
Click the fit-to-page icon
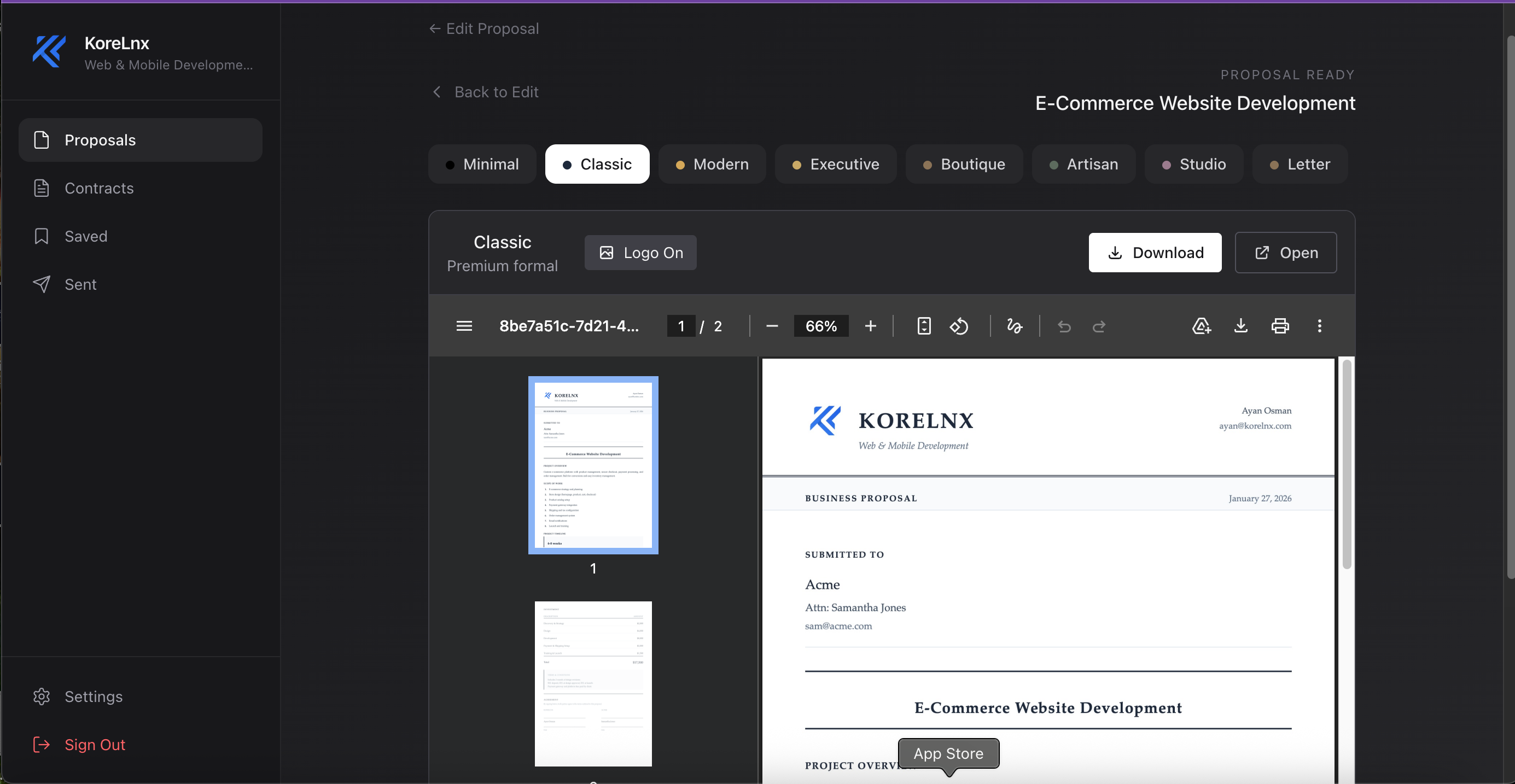click(923, 326)
